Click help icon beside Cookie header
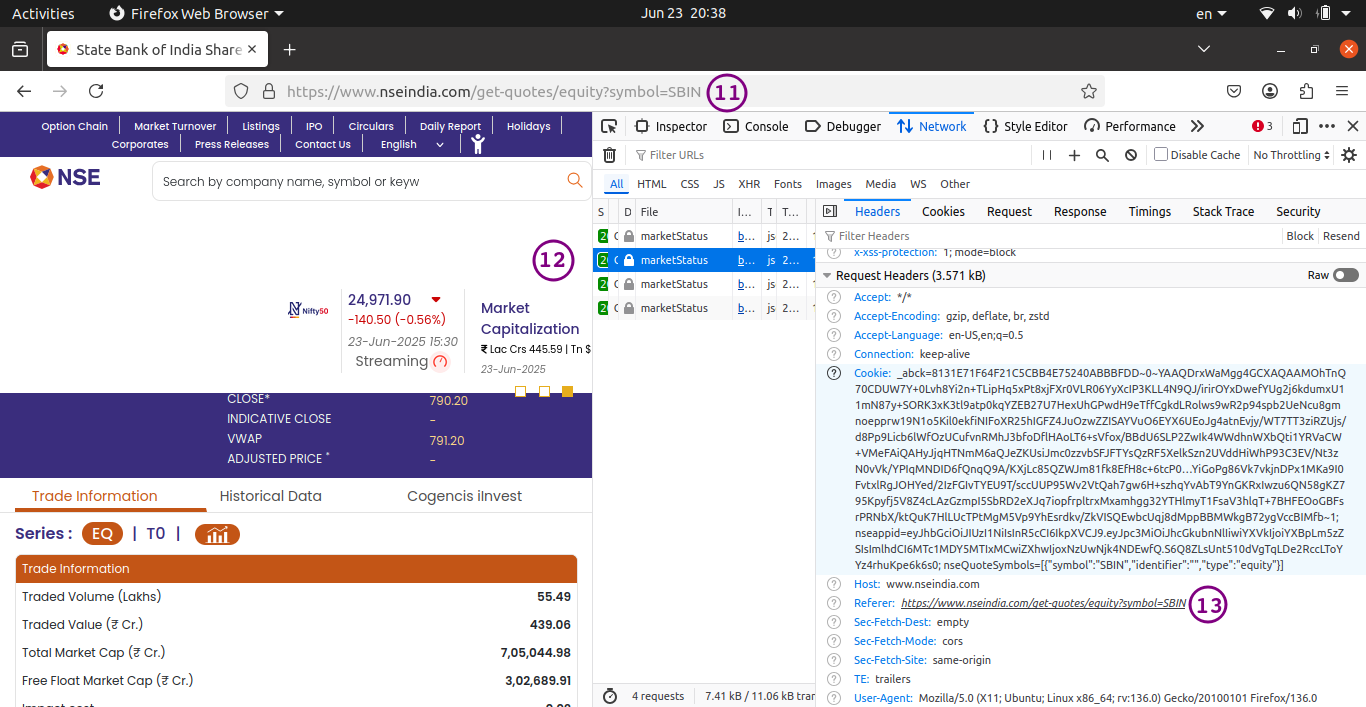Viewport: 1366px width, 707px height. (833, 373)
